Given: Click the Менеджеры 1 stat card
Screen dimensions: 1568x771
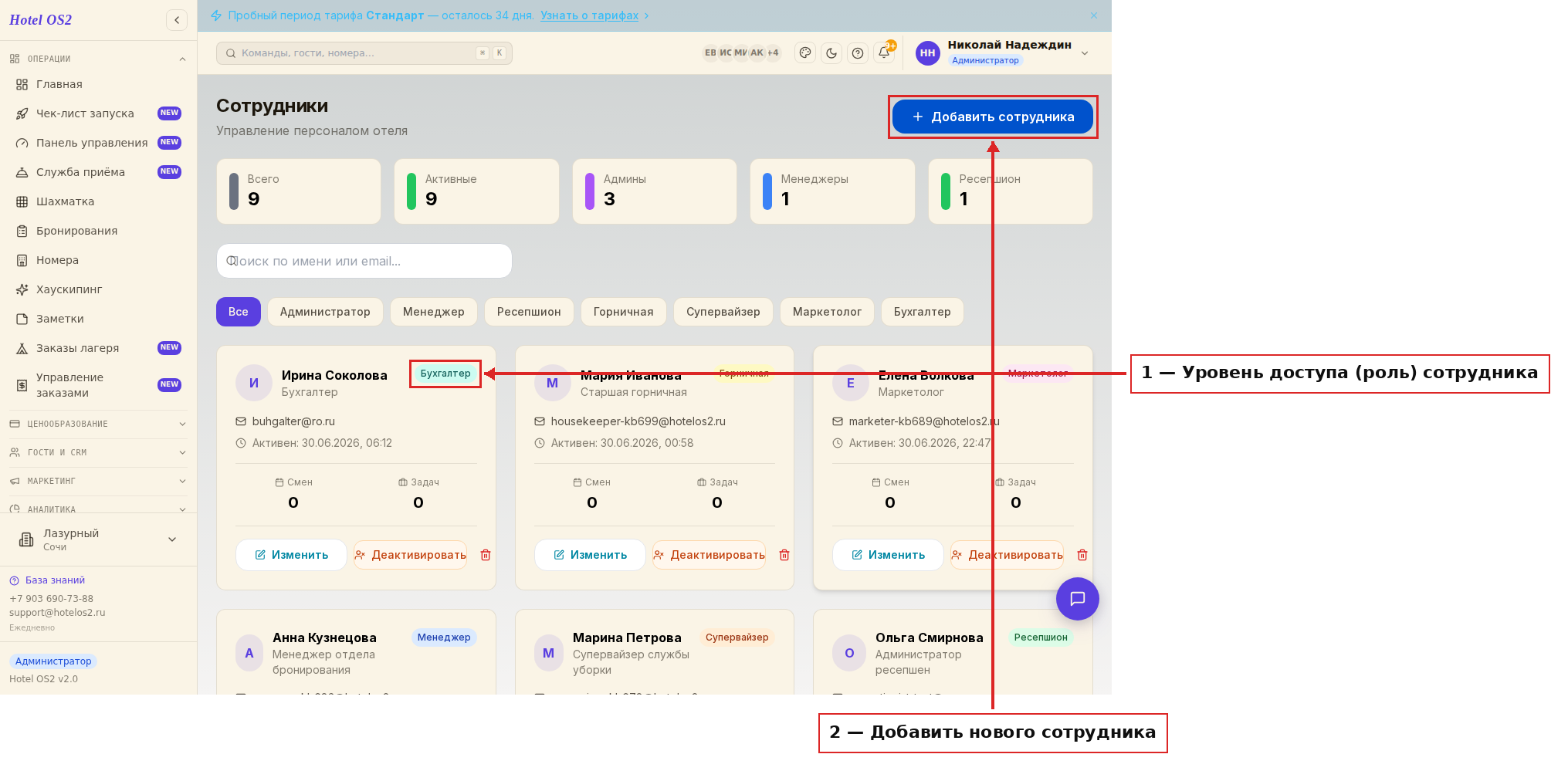Looking at the screenshot, I should (x=832, y=191).
